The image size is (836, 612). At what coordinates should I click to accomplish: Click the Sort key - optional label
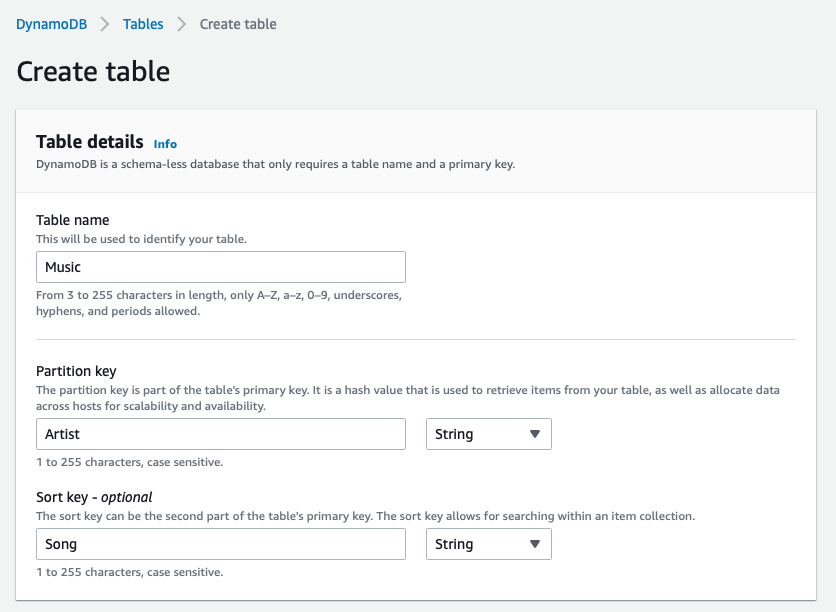click(x=94, y=497)
